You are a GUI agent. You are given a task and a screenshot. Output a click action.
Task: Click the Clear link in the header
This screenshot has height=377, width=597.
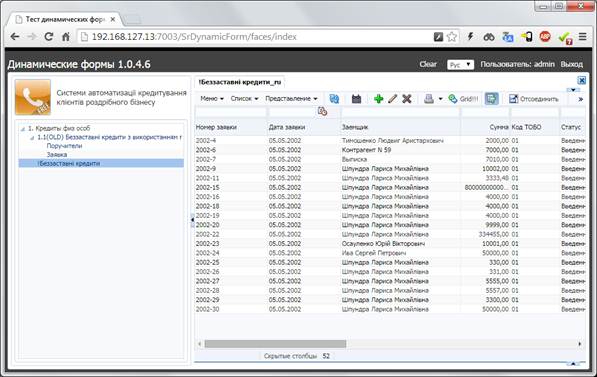point(428,64)
